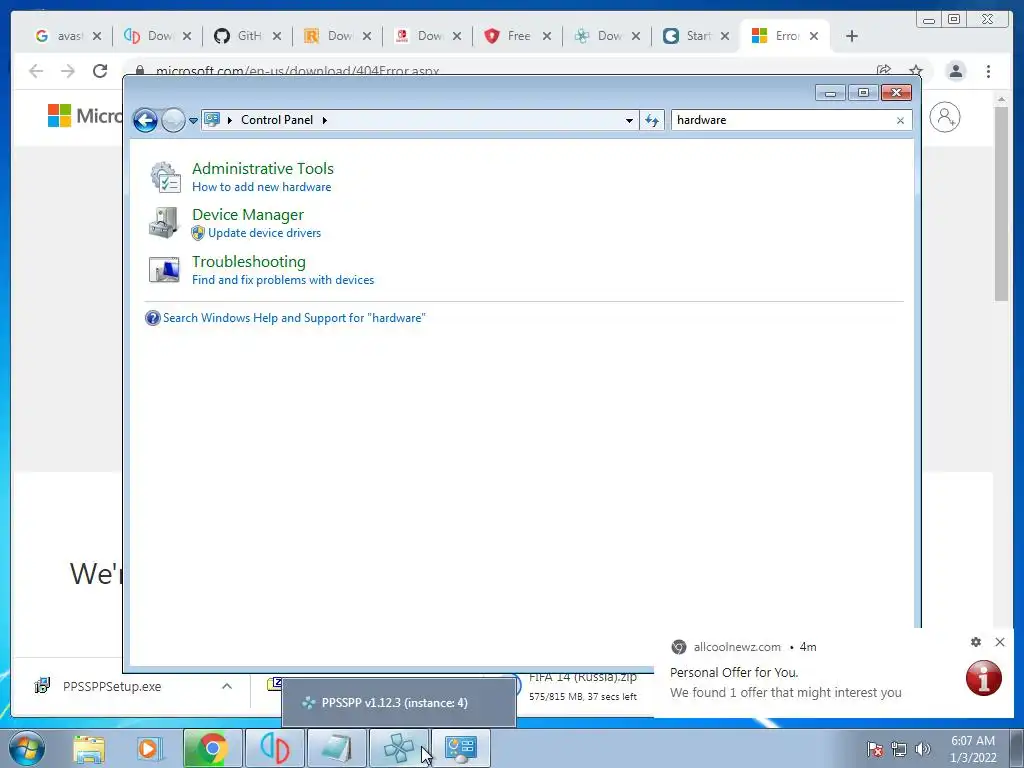Click the red info notification icon
This screenshot has height=768, width=1024.
click(x=984, y=678)
